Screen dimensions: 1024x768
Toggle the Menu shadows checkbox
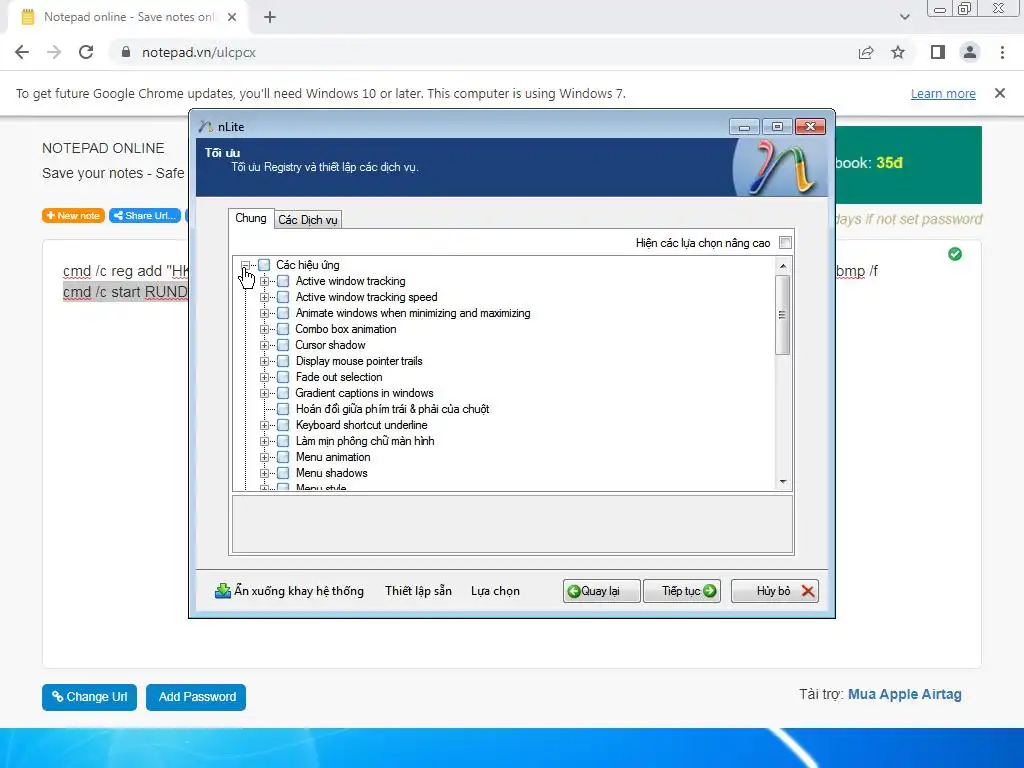pyautogui.click(x=283, y=473)
